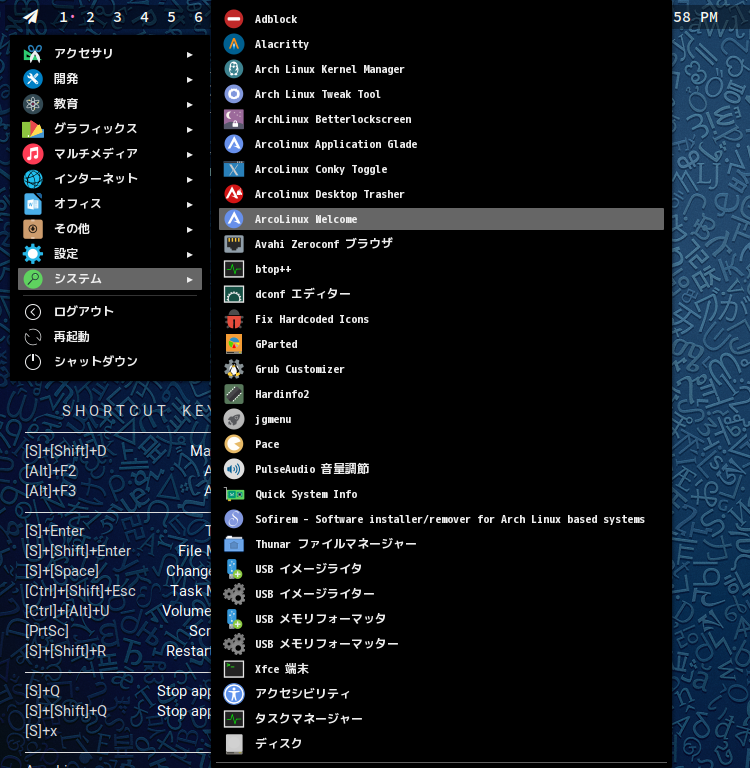The image size is (750, 768).
Task: Open Thunar file manager icon
Action: pos(234,544)
